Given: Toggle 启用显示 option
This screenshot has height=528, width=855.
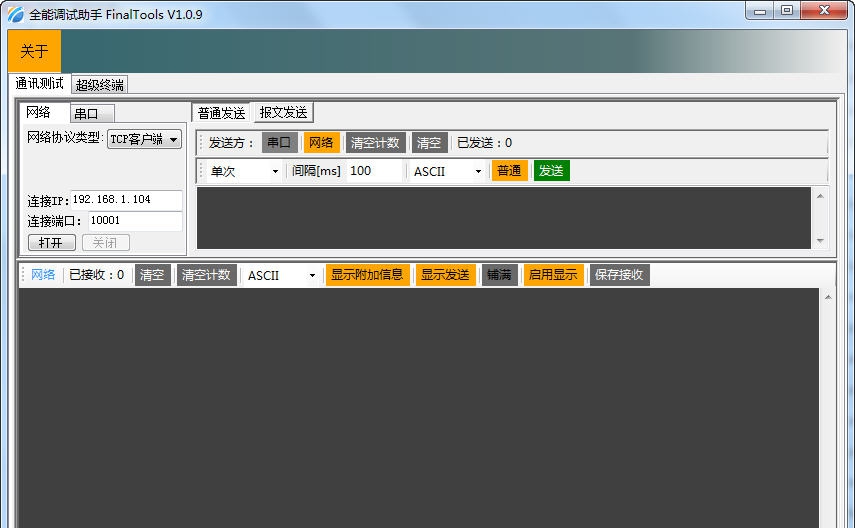Looking at the screenshot, I should click(553, 275).
